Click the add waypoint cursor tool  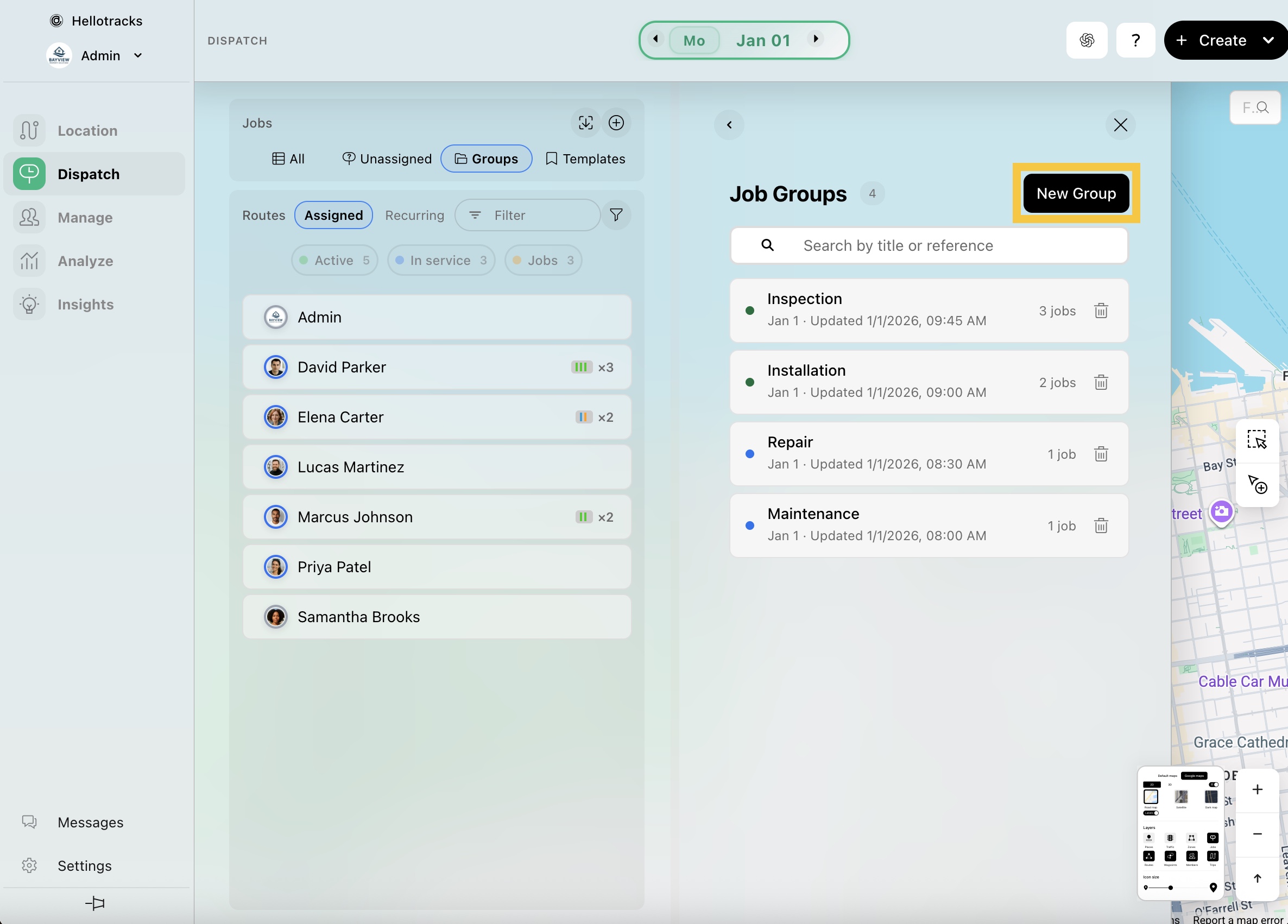[1257, 484]
